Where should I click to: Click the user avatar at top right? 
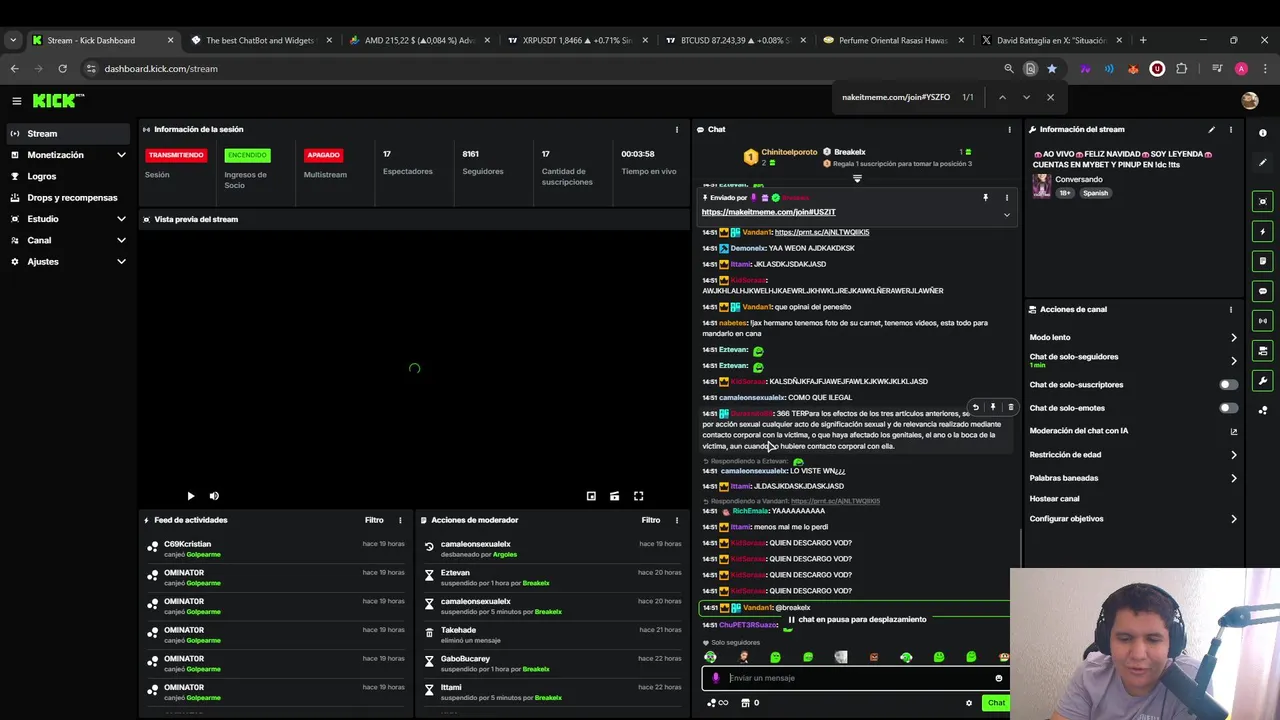(x=1249, y=101)
